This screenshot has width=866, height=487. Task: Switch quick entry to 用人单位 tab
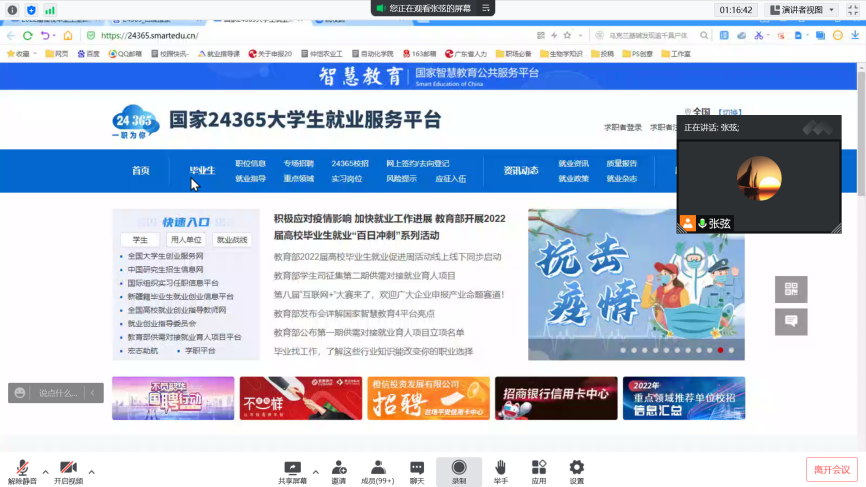pos(186,240)
